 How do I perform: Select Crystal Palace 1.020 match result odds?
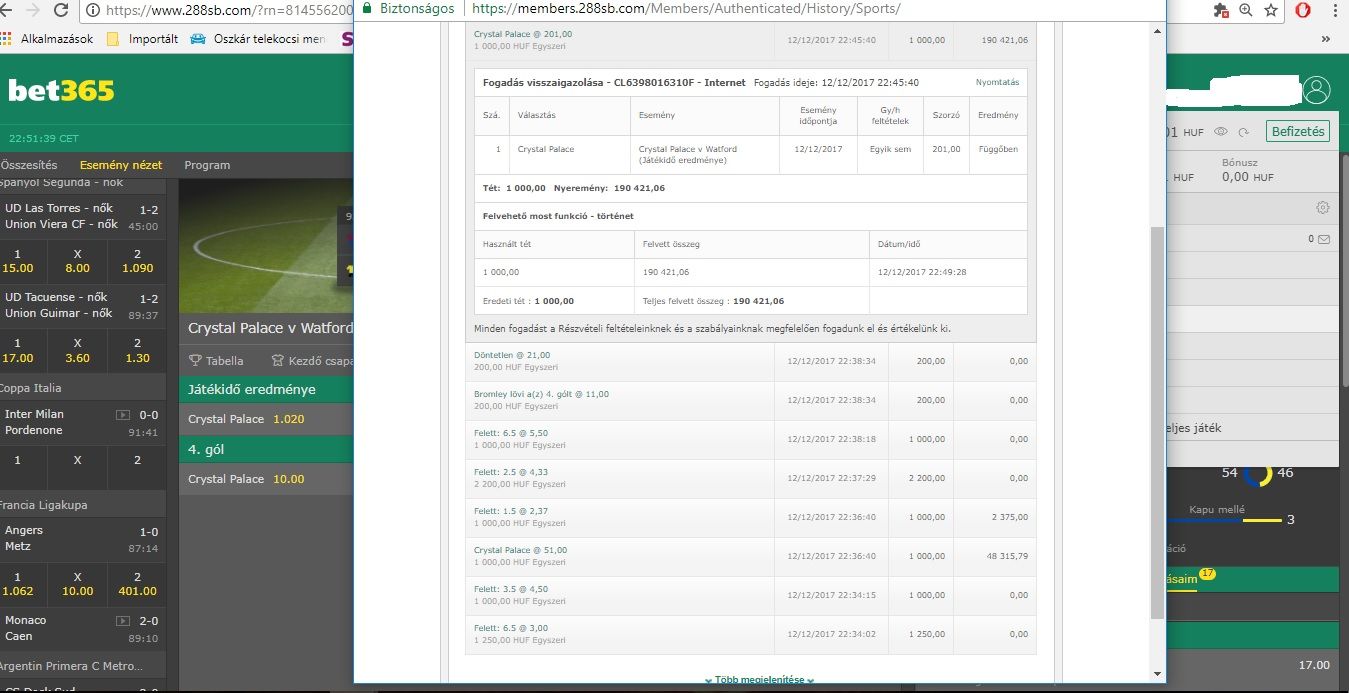click(x=266, y=419)
